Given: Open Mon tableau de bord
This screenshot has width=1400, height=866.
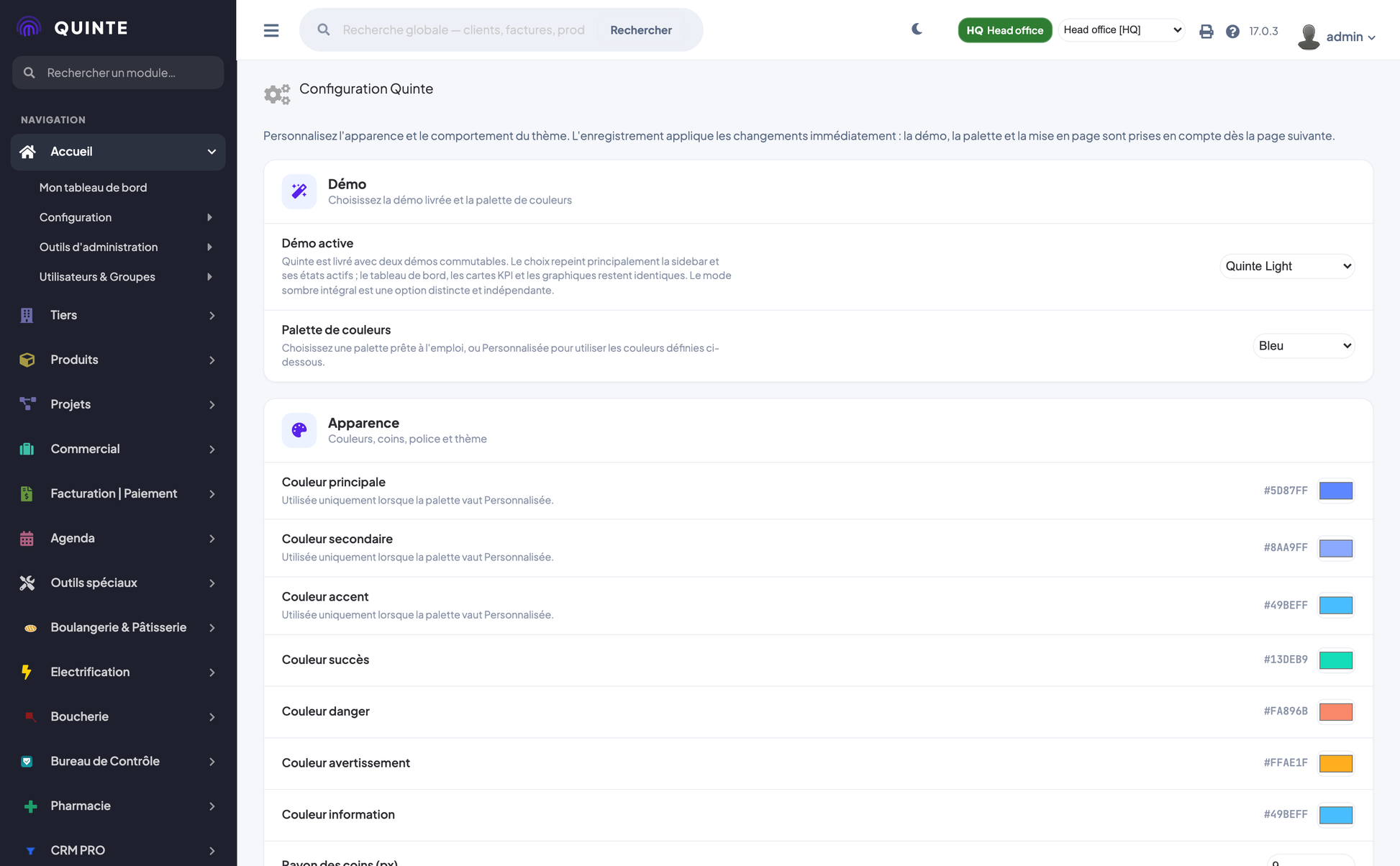Looking at the screenshot, I should [93, 187].
